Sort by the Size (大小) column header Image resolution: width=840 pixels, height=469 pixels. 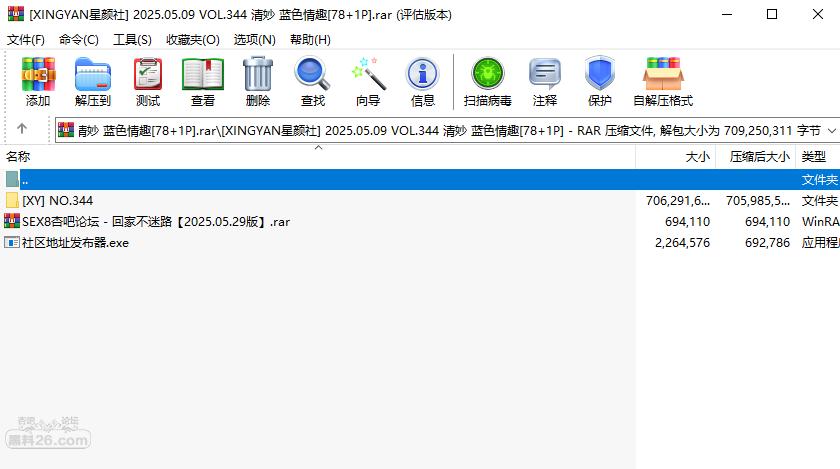(676, 157)
